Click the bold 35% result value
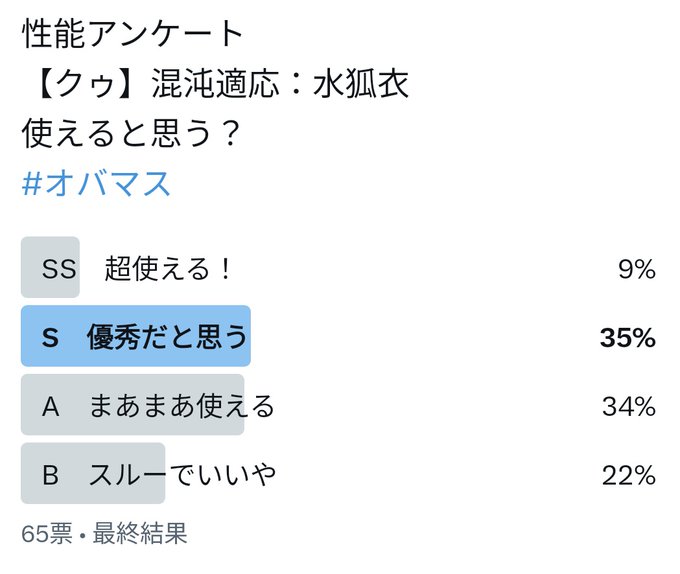The image size is (680, 574). [x=628, y=337]
